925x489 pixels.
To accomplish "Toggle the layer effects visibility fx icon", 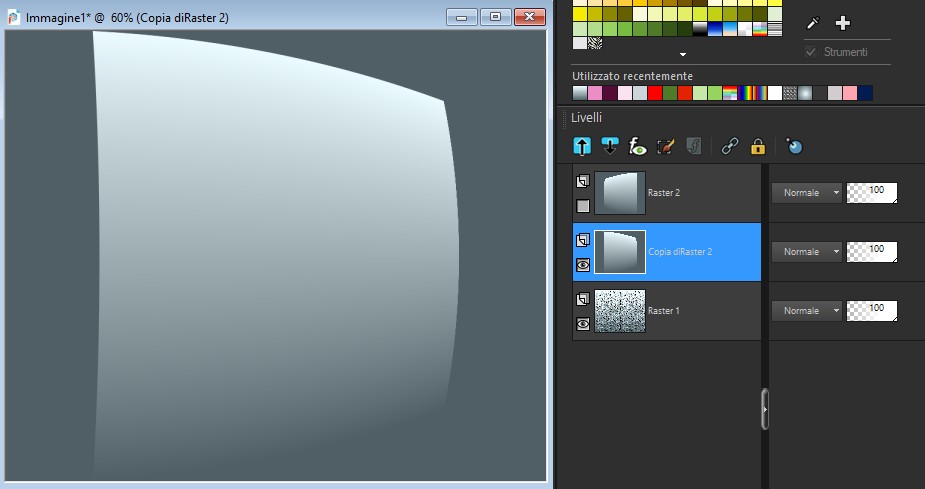I will click(x=637, y=146).
